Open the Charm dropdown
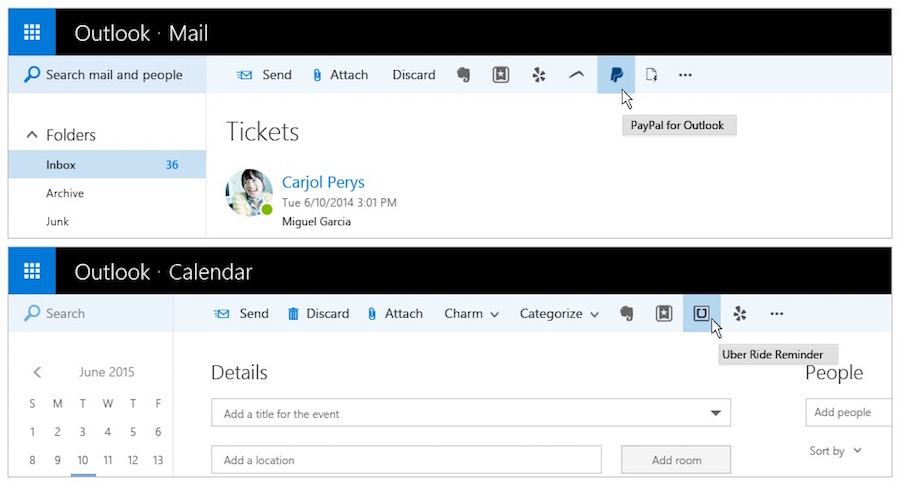900x485 pixels. tap(471, 313)
